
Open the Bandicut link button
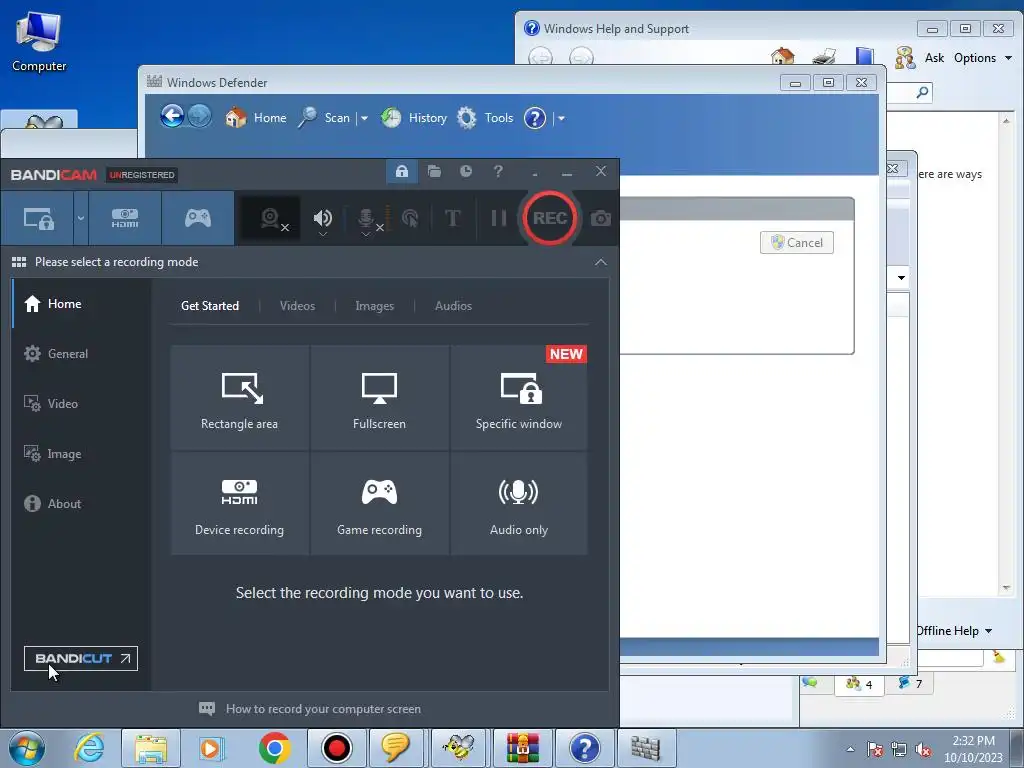[x=81, y=658]
